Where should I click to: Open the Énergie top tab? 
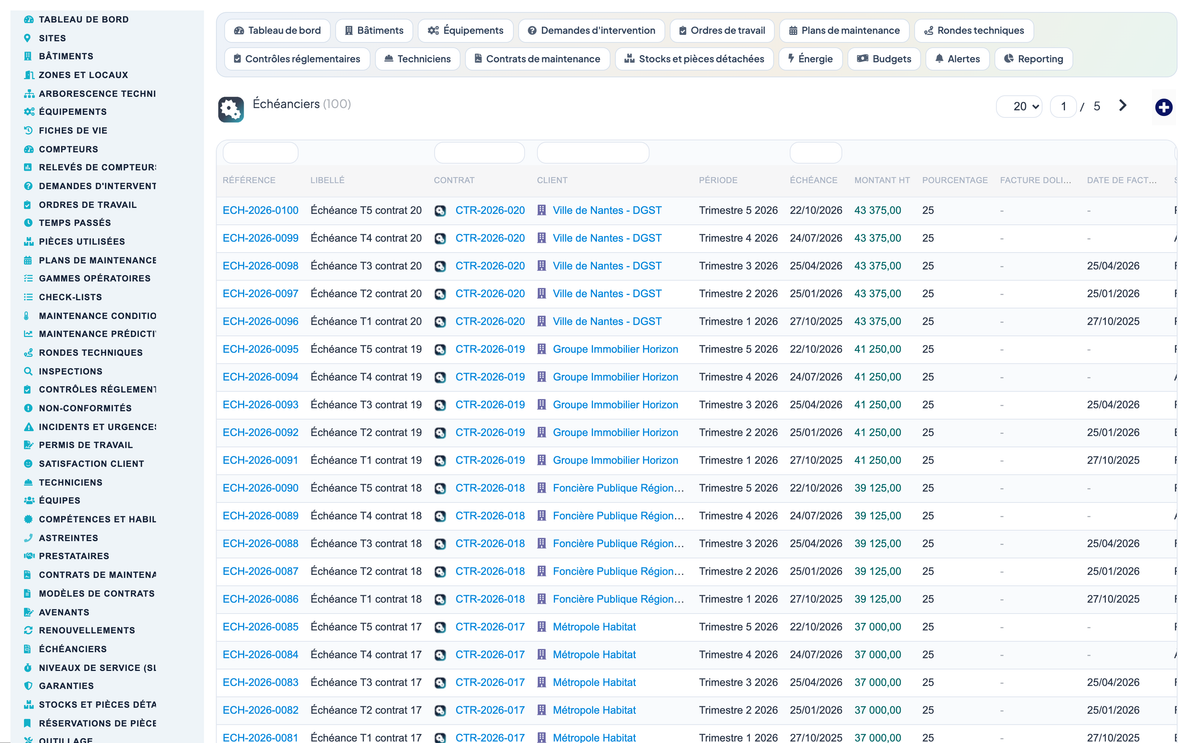pos(810,59)
